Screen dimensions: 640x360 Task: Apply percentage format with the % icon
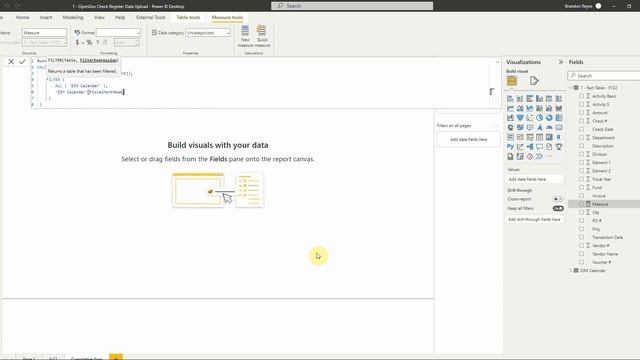(89, 42)
